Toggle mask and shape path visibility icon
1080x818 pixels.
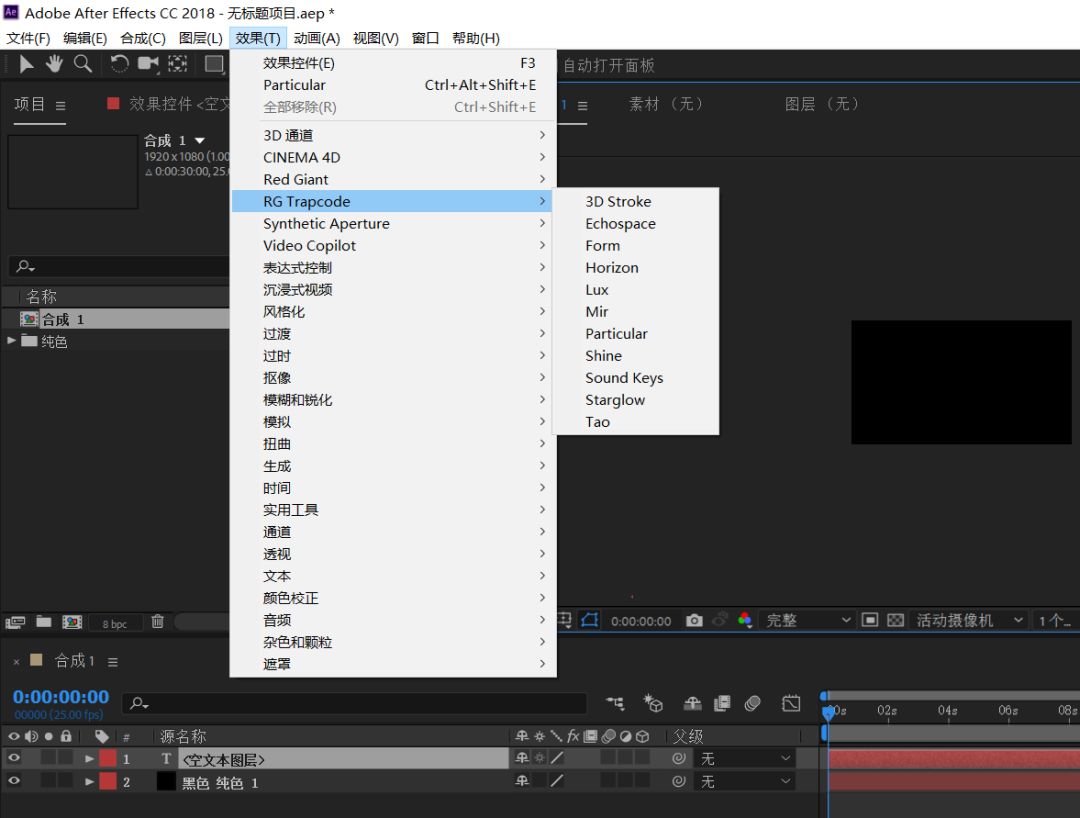[590, 620]
